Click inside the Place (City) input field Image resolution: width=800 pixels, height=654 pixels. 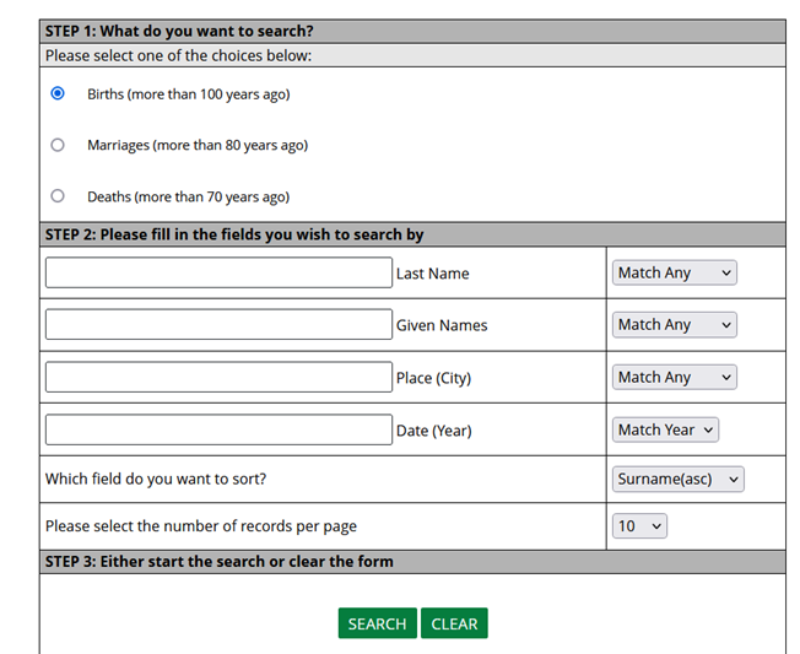pos(218,377)
